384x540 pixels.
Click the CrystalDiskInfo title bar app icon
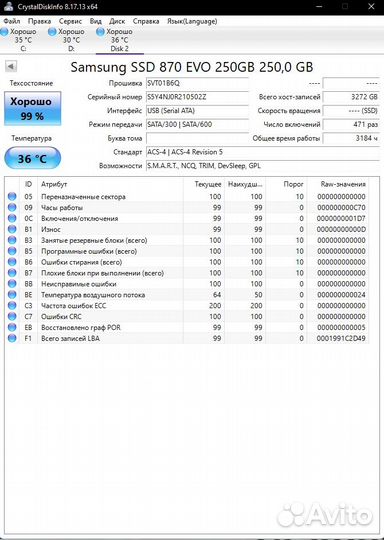point(8,7)
